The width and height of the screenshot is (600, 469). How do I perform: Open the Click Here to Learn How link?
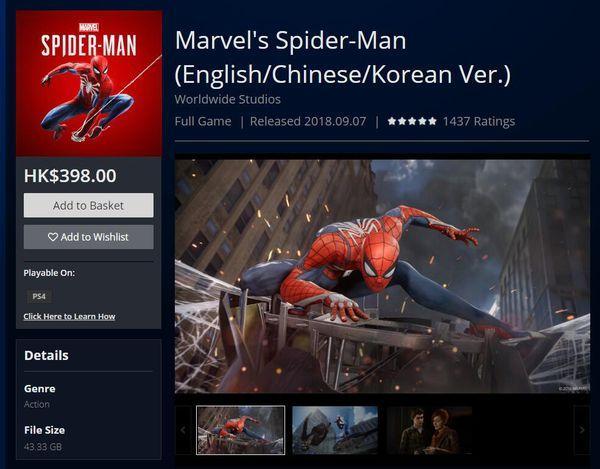pos(69,316)
